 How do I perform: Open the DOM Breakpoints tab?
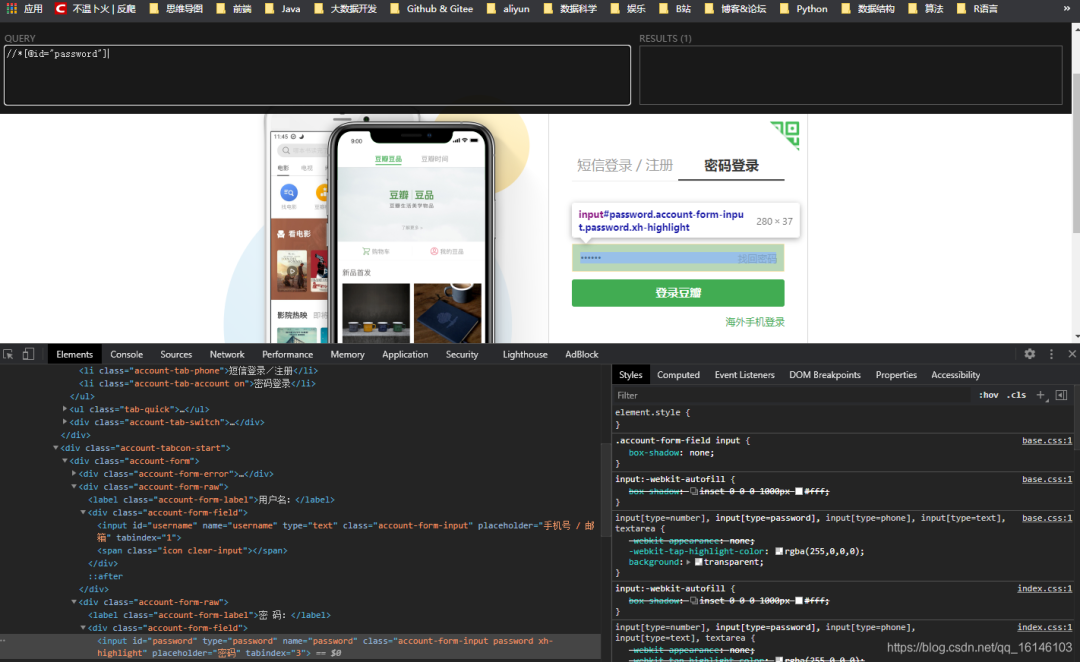click(824, 375)
